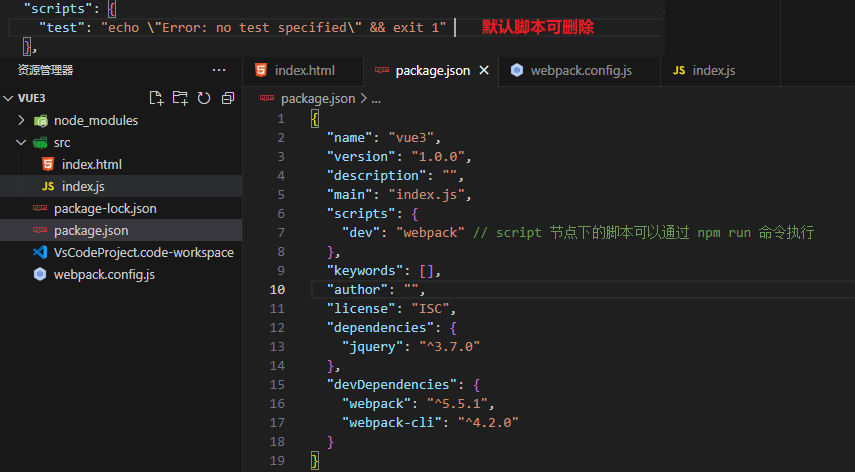The height and width of the screenshot is (472, 855).
Task: Click HTML5 icon beside index.html in tree
Action: click(48, 164)
